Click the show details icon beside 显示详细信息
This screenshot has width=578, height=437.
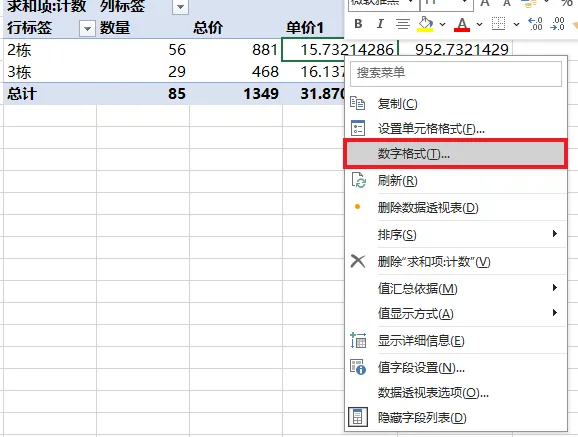[358, 340]
